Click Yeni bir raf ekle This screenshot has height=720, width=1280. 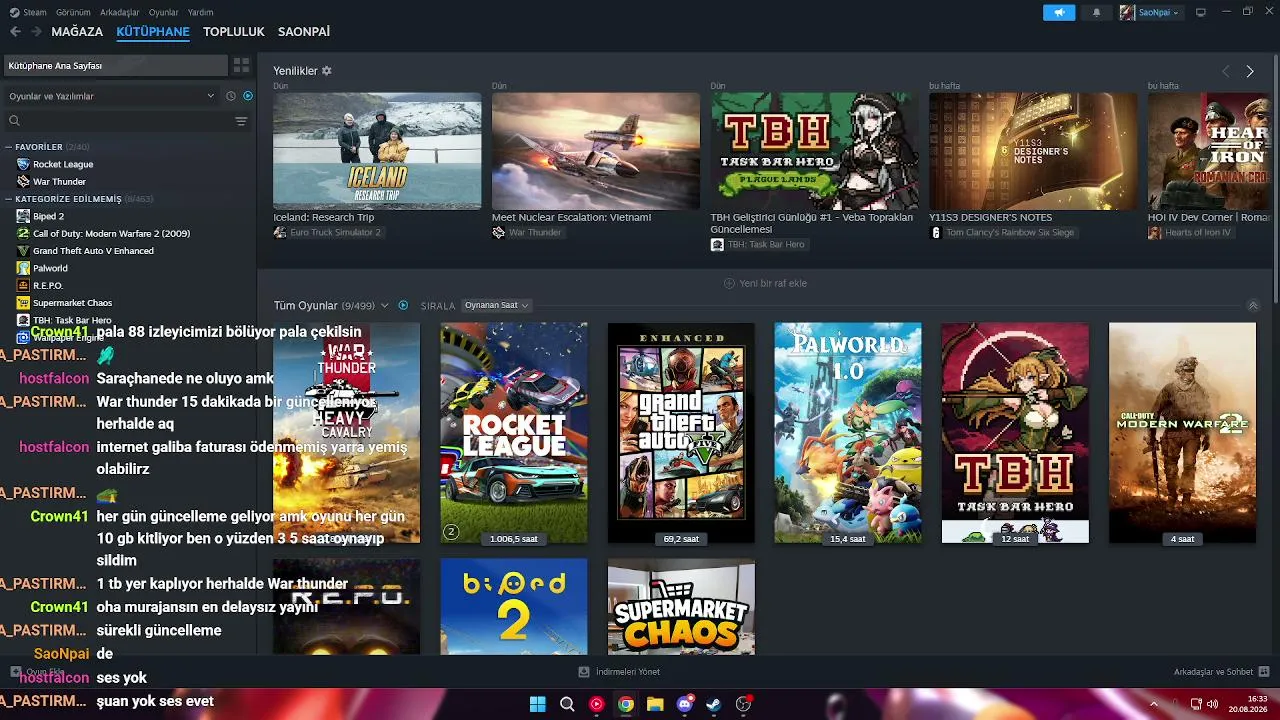pyautogui.click(x=765, y=283)
